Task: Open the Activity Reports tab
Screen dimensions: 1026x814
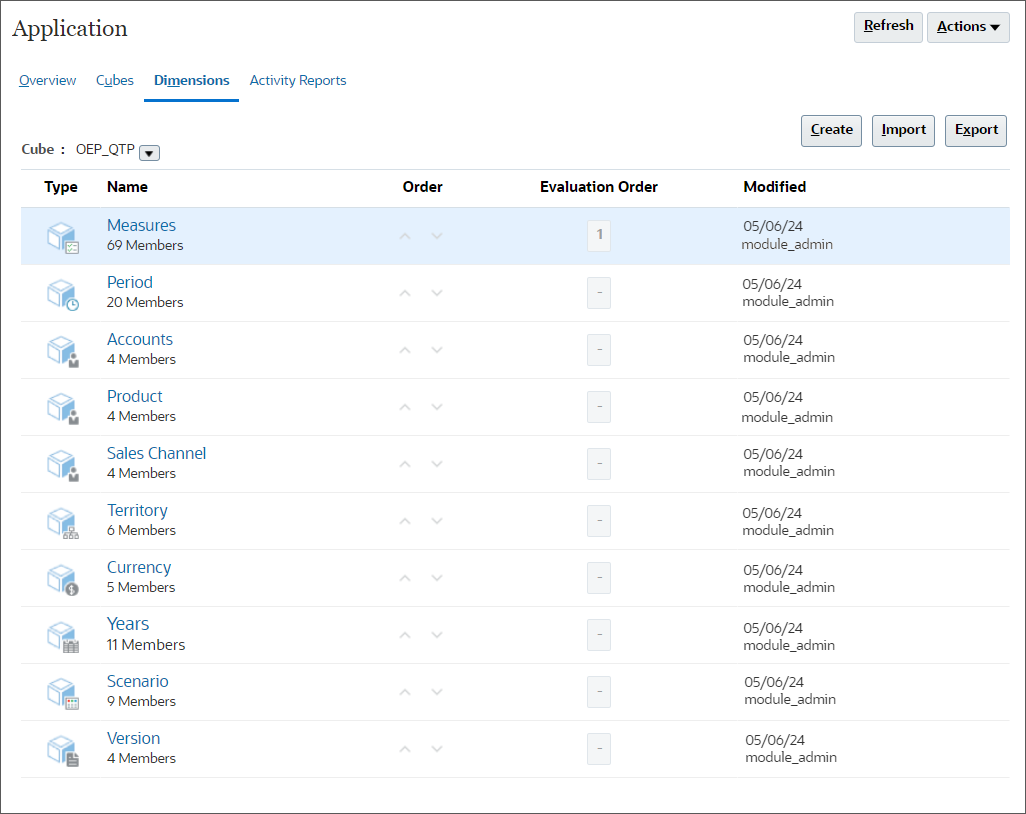Action: [297, 80]
